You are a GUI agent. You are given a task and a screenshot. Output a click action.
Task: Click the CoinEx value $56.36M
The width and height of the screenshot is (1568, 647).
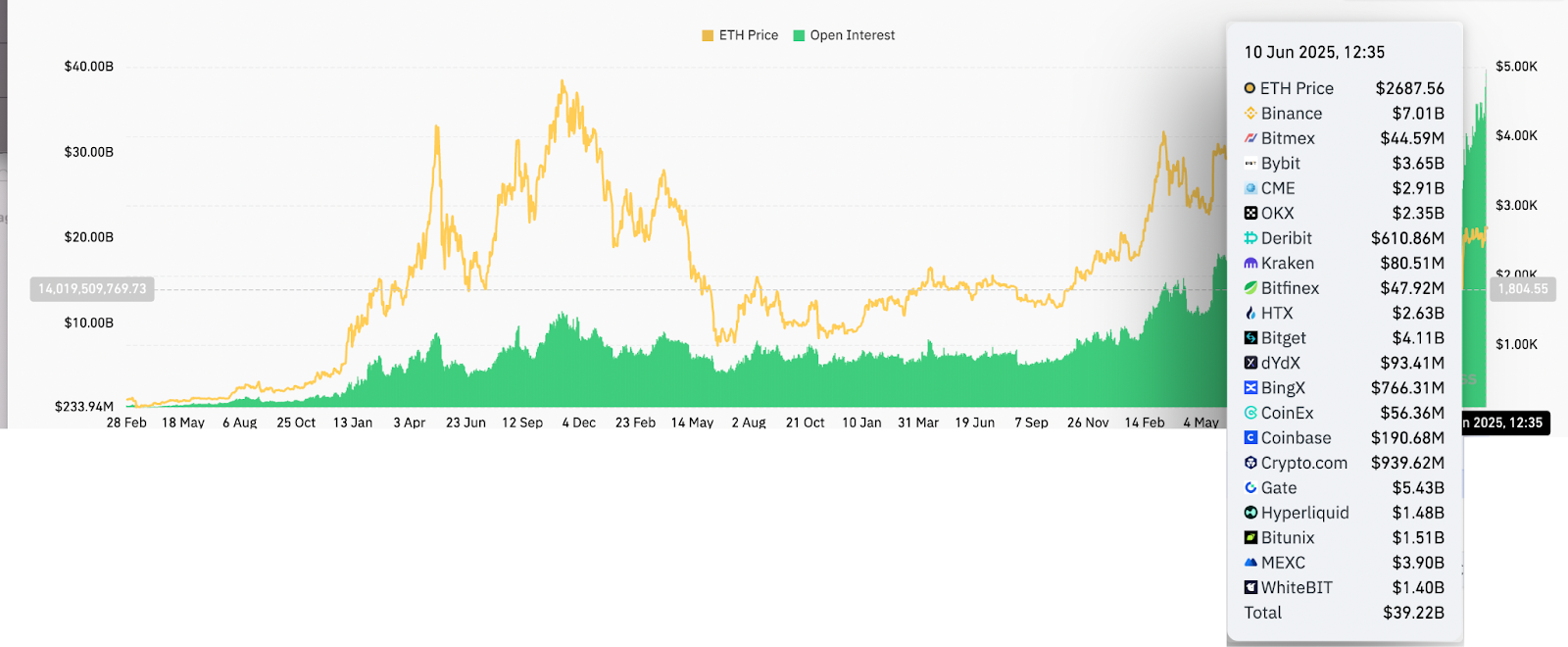tap(1412, 413)
